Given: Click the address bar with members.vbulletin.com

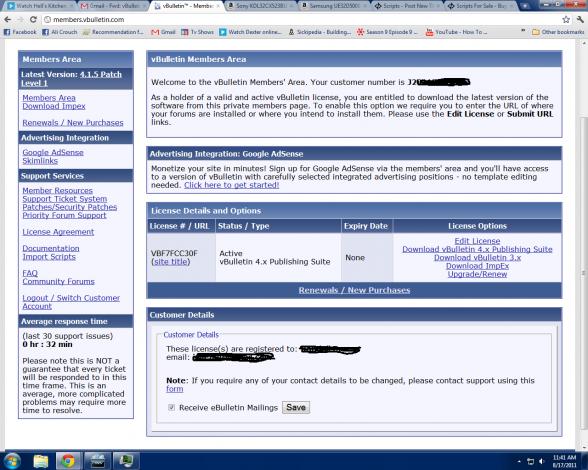Looking at the screenshot, I should pos(300,20).
